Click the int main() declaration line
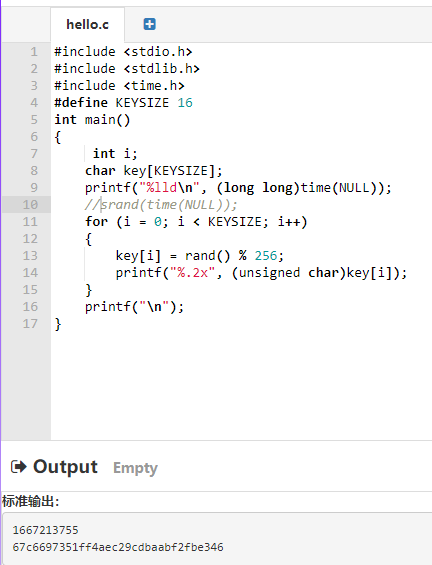The height and width of the screenshot is (565, 432). coord(92,120)
